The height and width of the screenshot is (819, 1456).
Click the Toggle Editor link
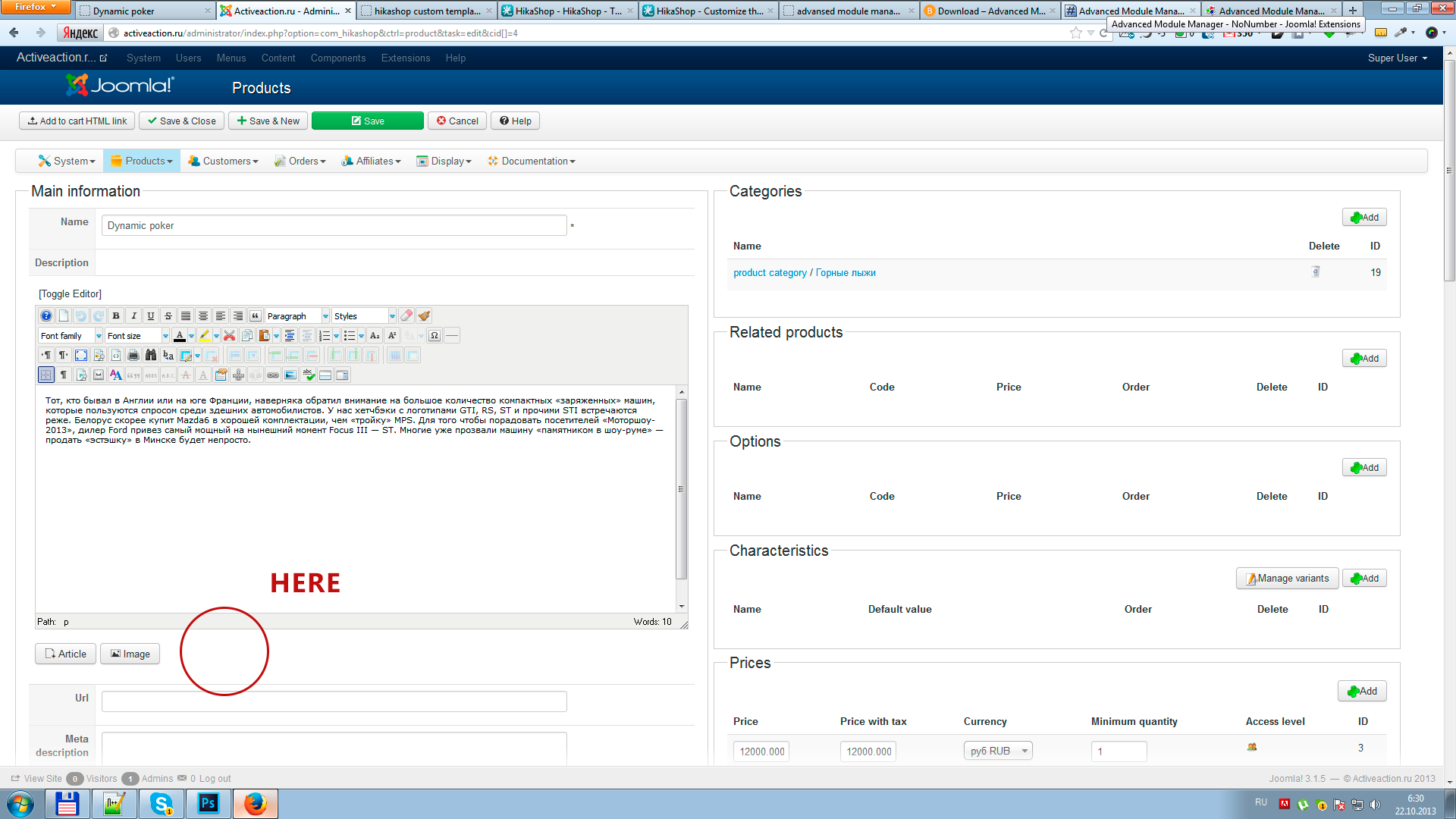[70, 293]
